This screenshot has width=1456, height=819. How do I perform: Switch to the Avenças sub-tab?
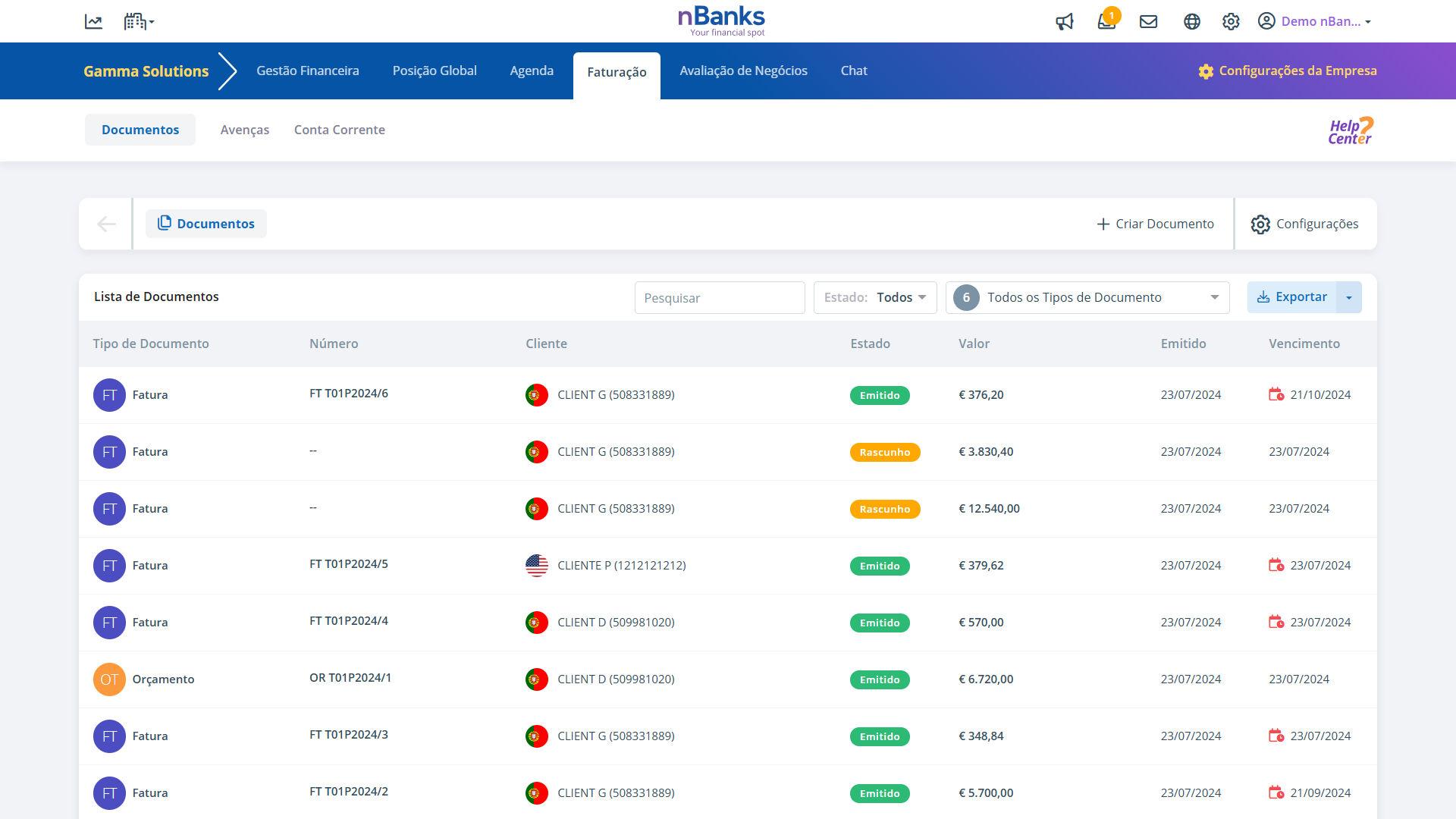(x=244, y=130)
